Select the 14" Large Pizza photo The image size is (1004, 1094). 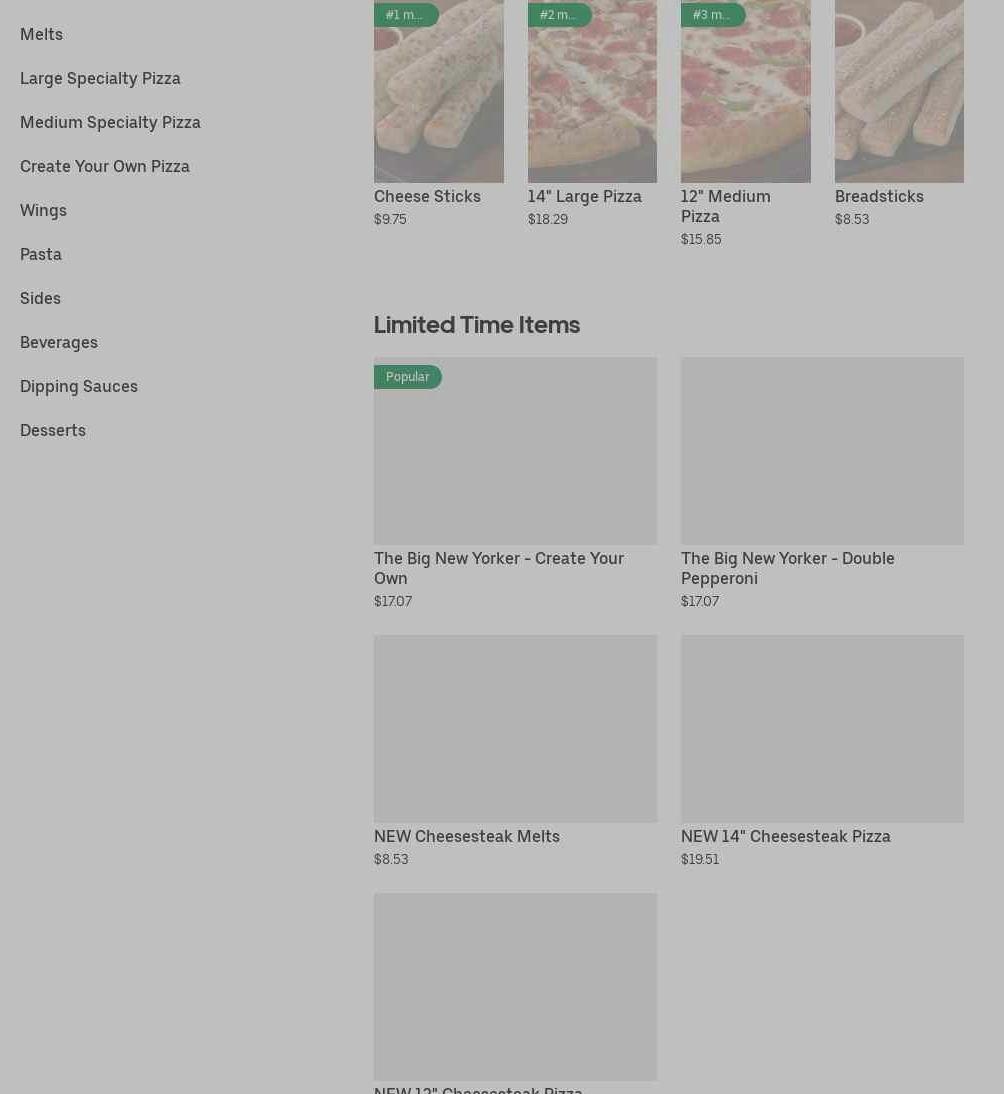point(592,91)
